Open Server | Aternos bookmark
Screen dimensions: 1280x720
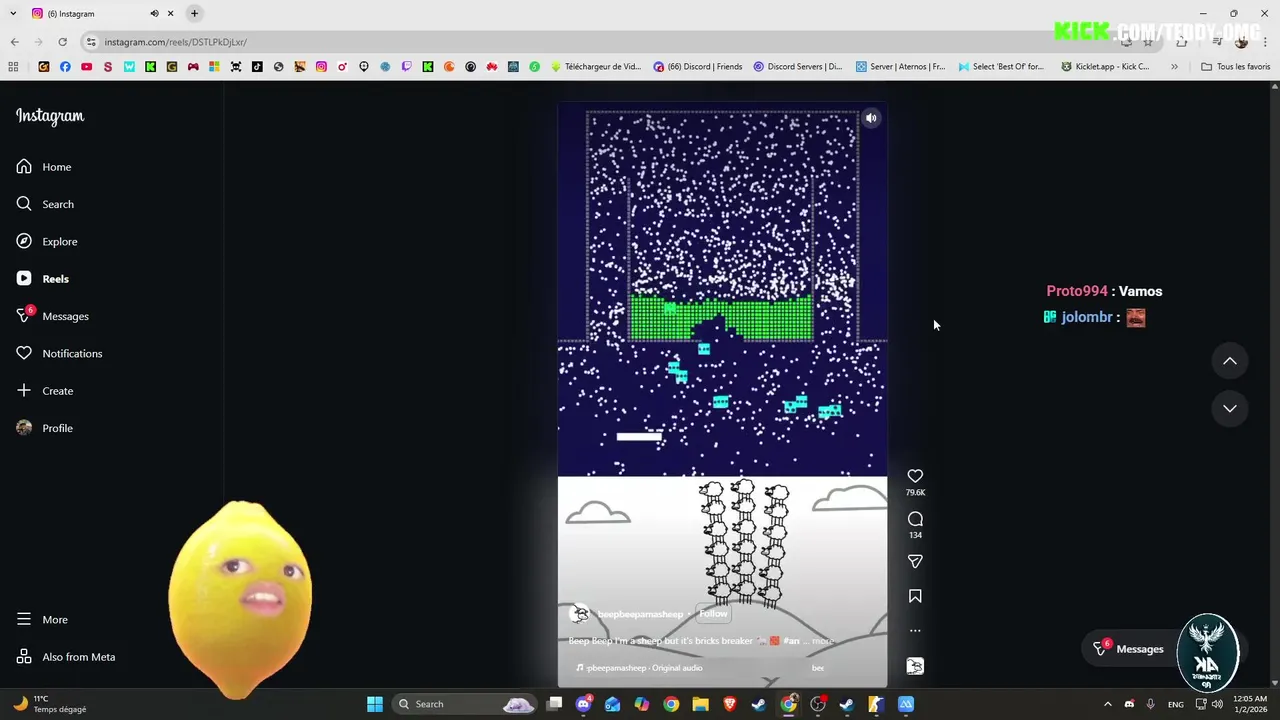pos(900,67)
